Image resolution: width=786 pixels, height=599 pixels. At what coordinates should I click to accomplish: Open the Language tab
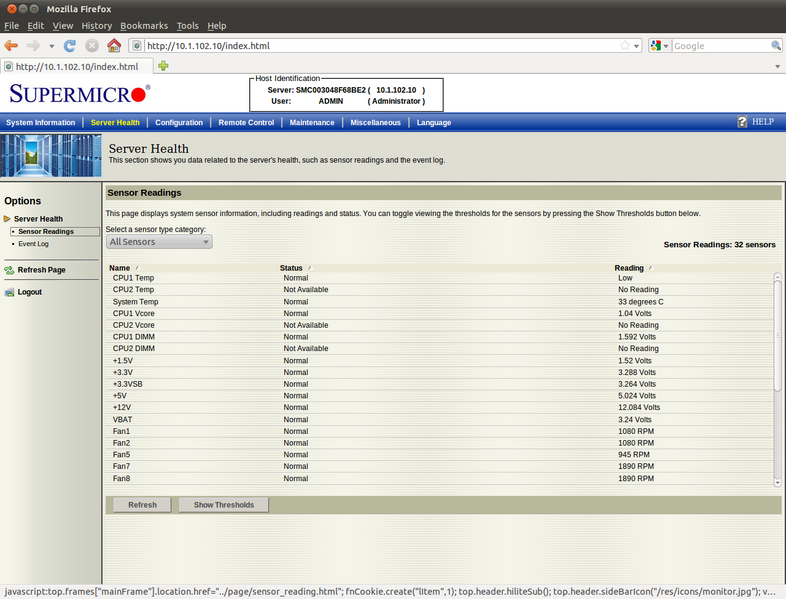click(434, 122)
